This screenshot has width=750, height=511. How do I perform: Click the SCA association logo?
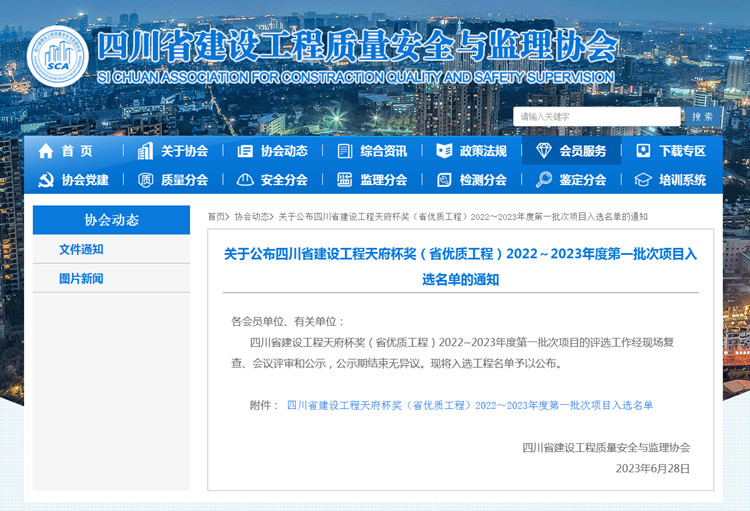point(58,57)
